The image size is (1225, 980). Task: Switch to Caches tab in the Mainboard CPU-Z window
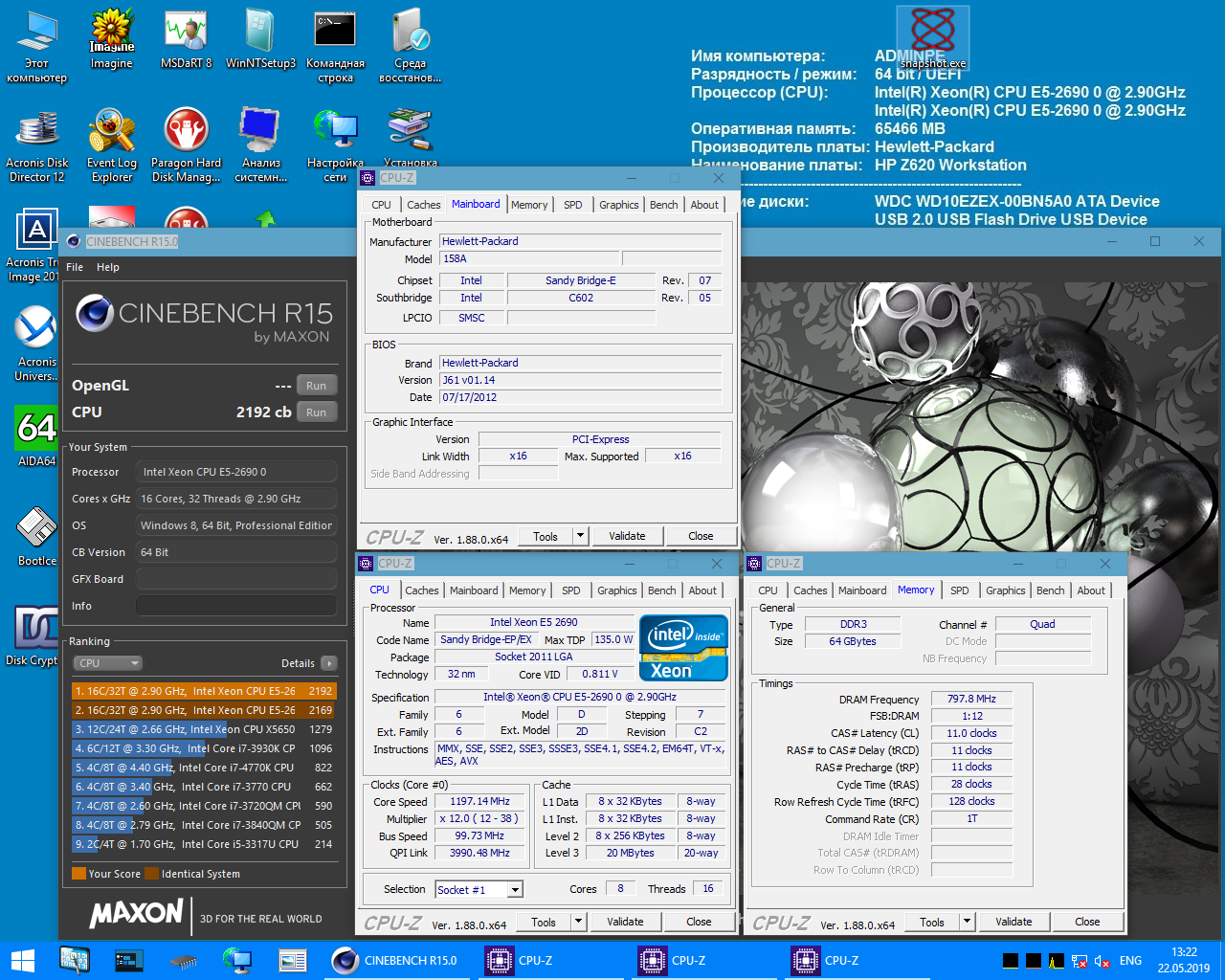(x=424, y=205)
